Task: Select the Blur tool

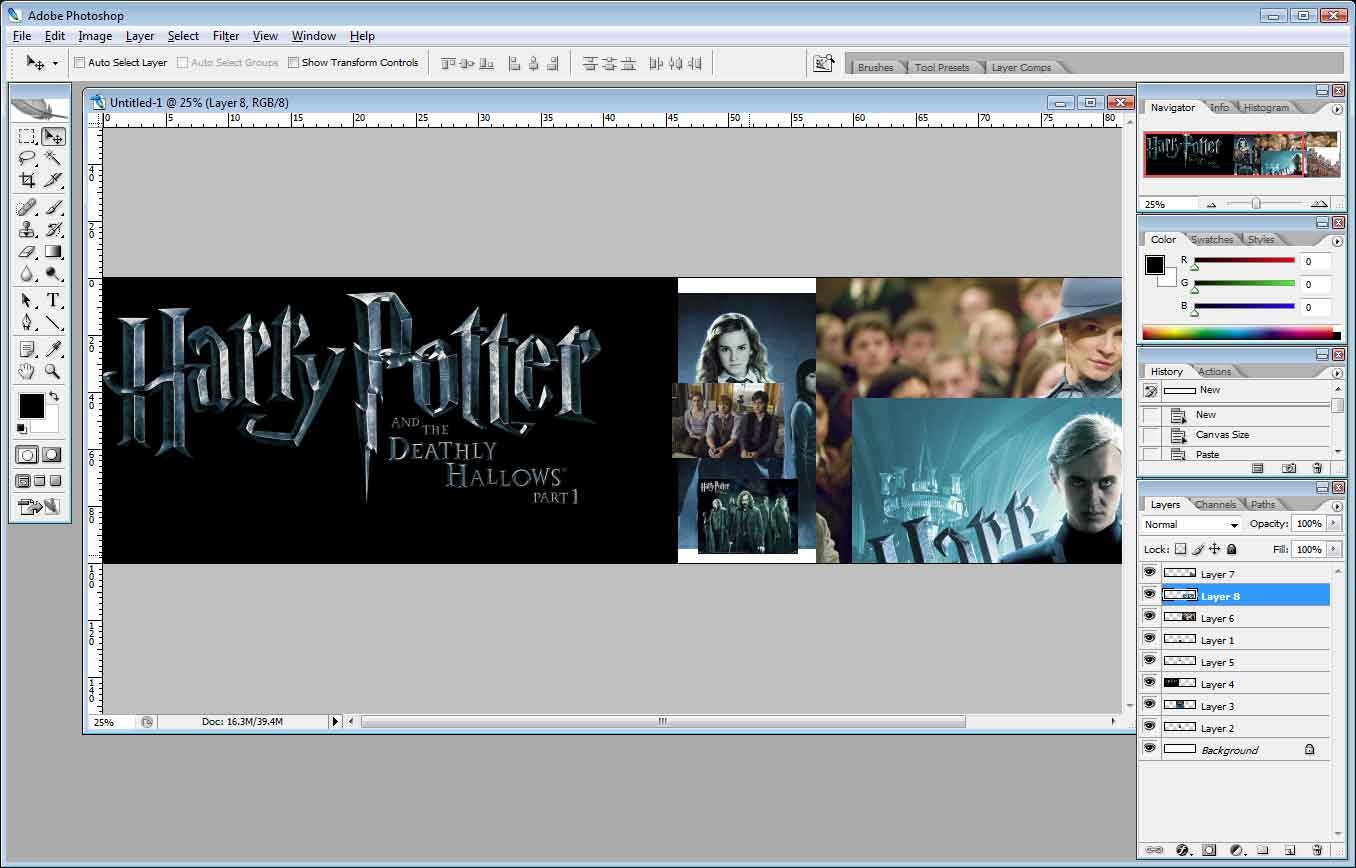Action: click(28, 273)
